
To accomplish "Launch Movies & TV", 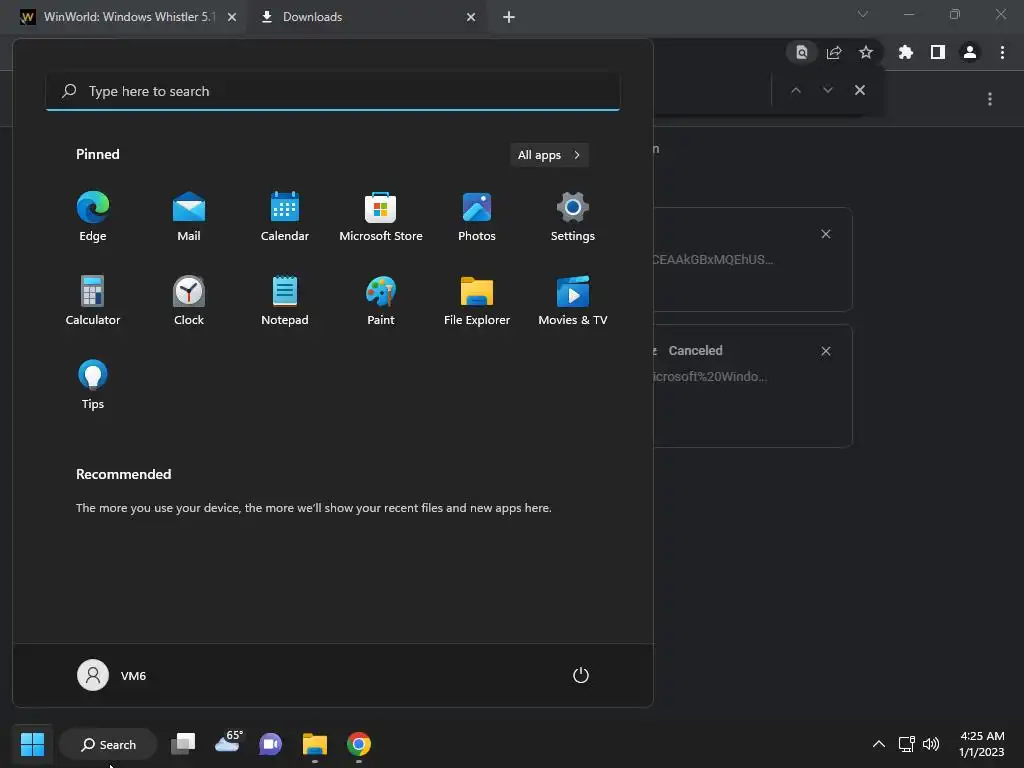I will (573, 300).
